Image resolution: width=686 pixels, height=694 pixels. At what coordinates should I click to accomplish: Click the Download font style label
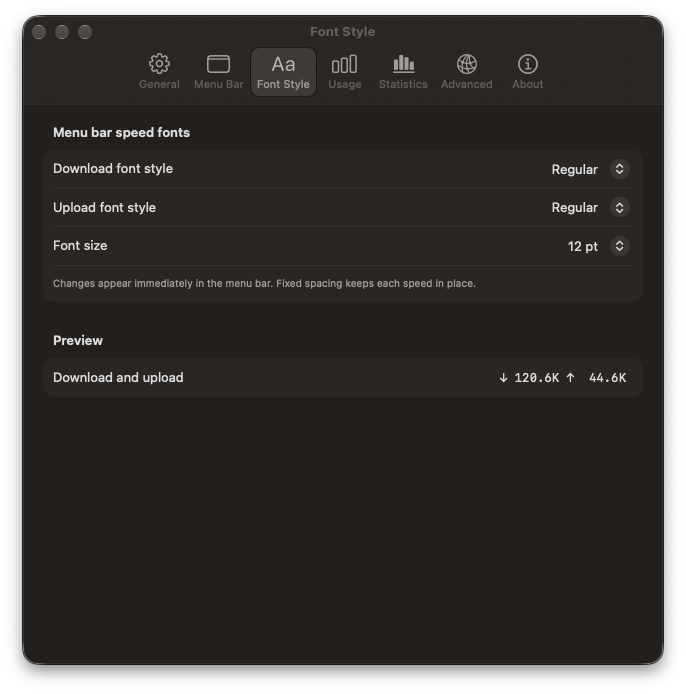click(x=113, y=169)
